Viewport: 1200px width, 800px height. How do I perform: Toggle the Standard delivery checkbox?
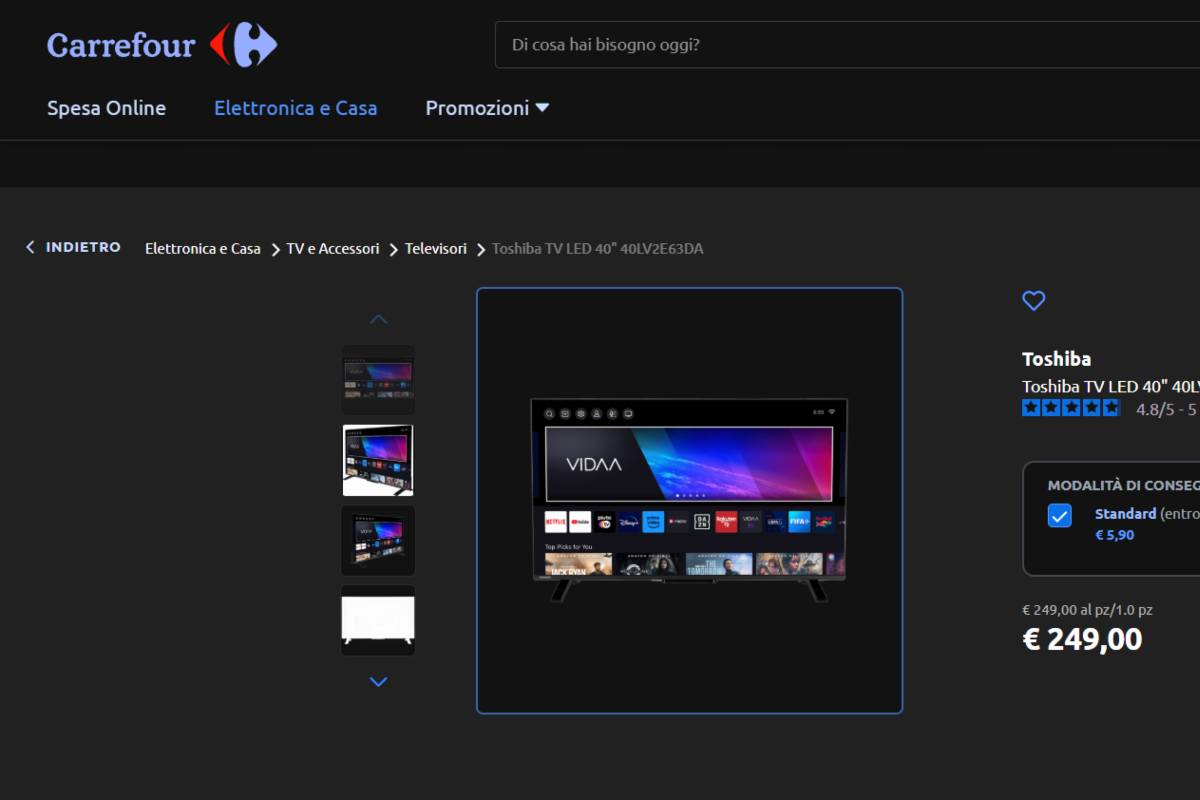1059,515
